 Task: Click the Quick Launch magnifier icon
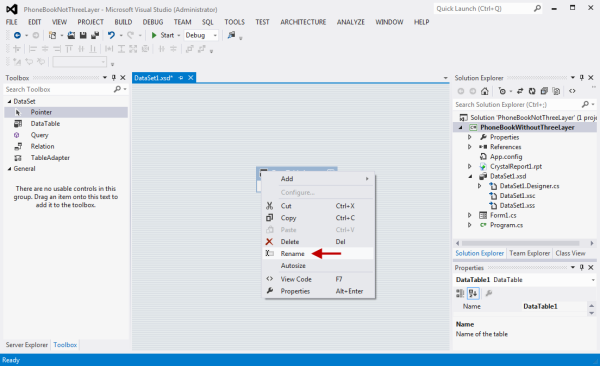[537, 8]
